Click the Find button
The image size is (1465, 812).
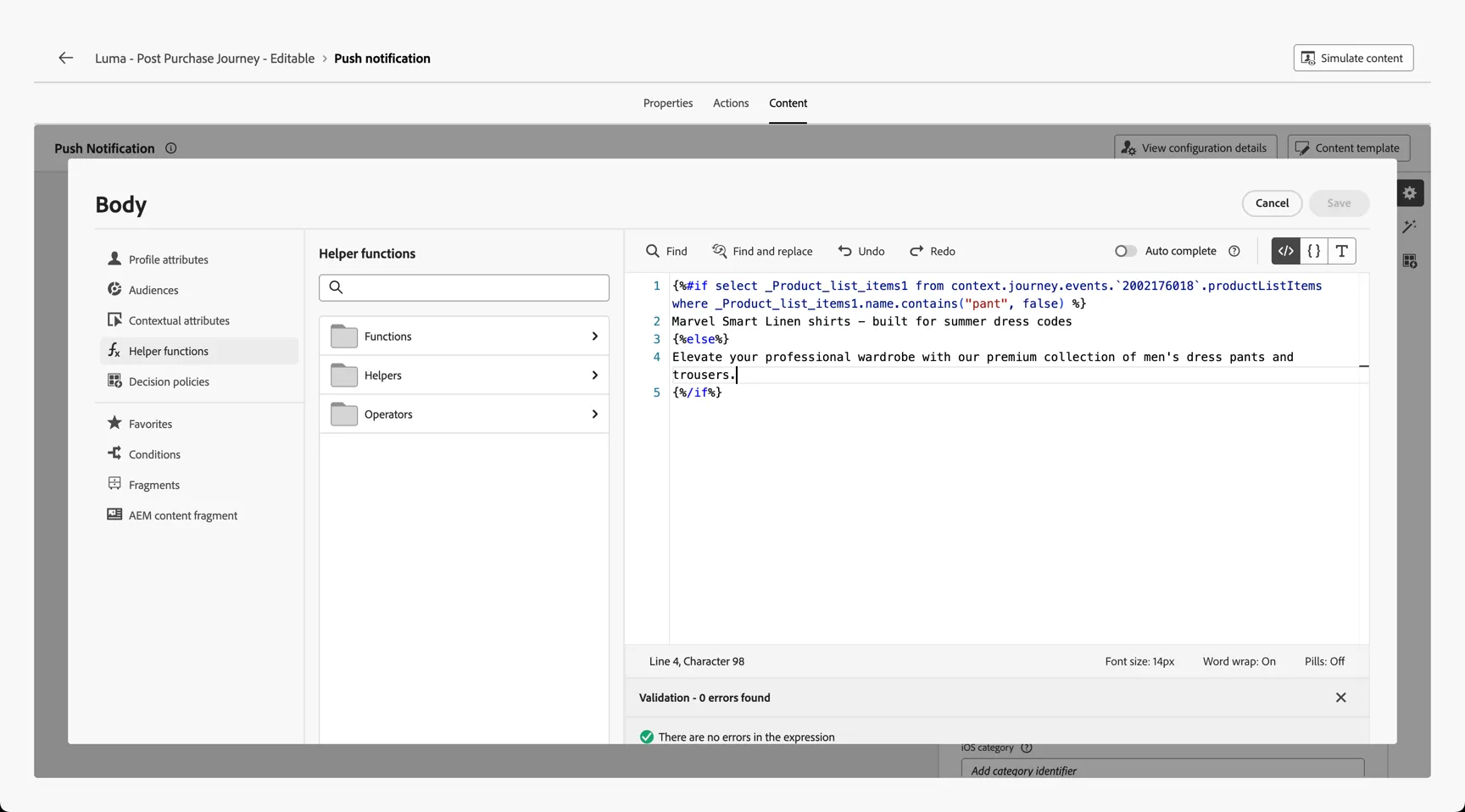666,251
